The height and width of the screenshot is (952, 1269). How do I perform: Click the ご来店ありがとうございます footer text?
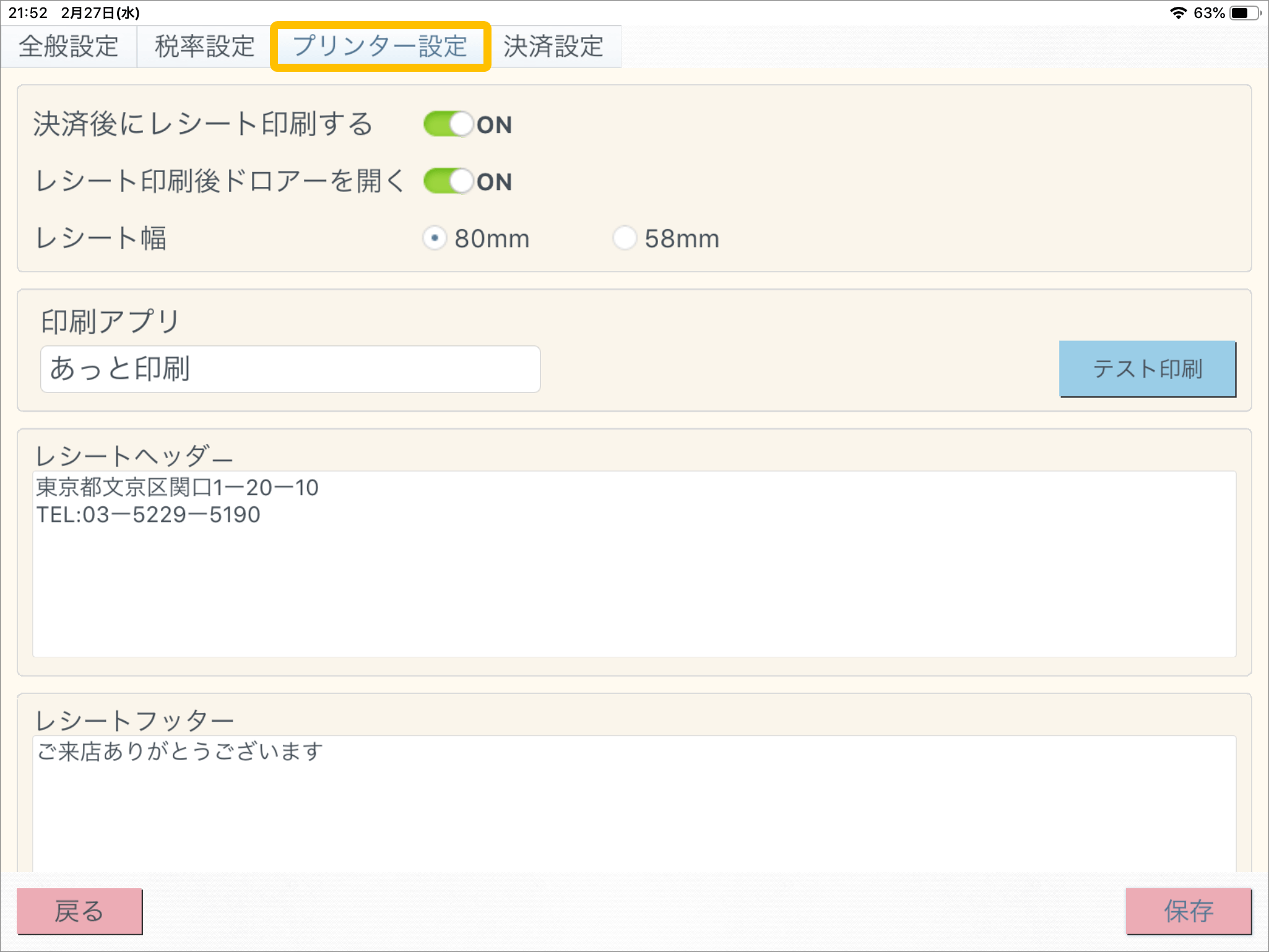coord(180,751)
